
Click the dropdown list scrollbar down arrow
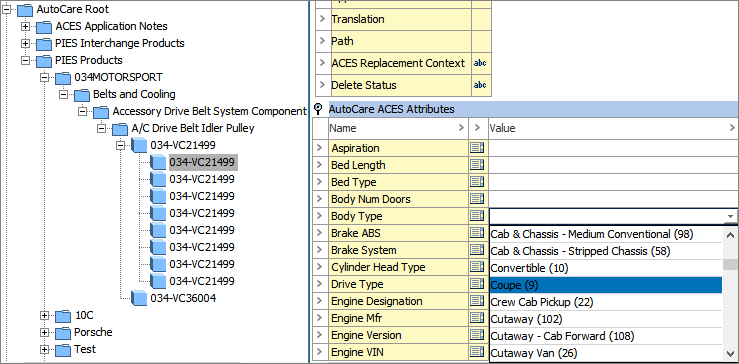click(x=731, y=354)
